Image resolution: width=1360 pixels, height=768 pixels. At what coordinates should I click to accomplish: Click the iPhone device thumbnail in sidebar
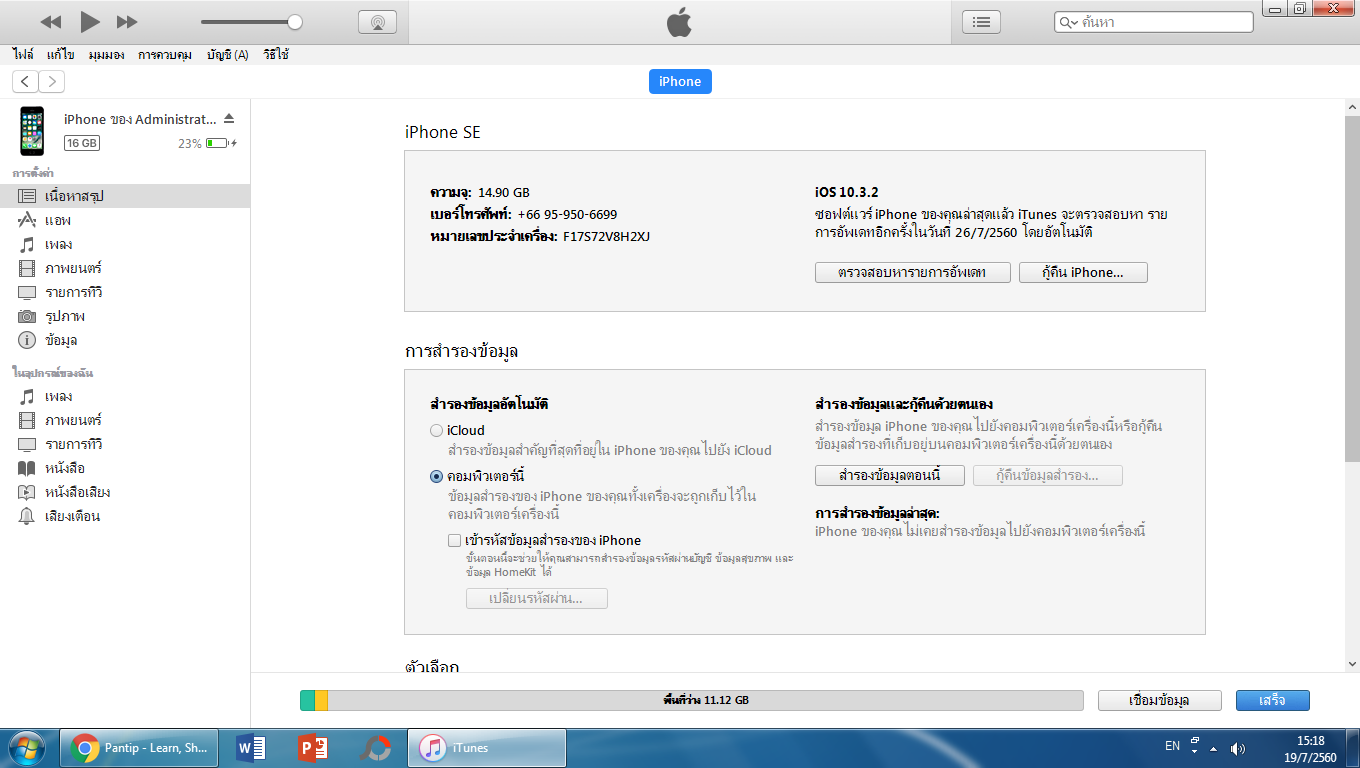(33, 131)
